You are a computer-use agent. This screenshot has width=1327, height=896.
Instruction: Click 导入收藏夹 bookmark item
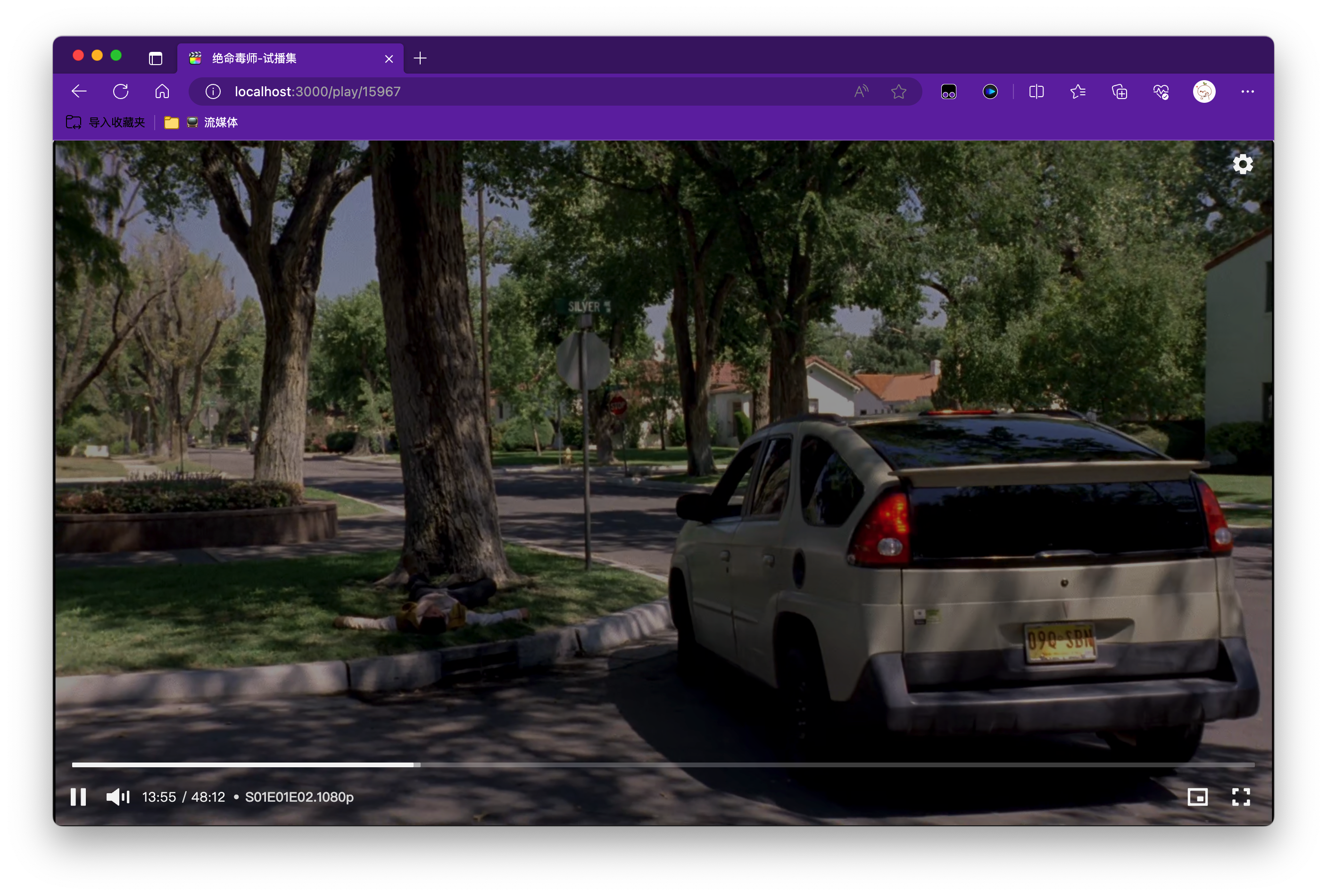click(x=106, y=122)
